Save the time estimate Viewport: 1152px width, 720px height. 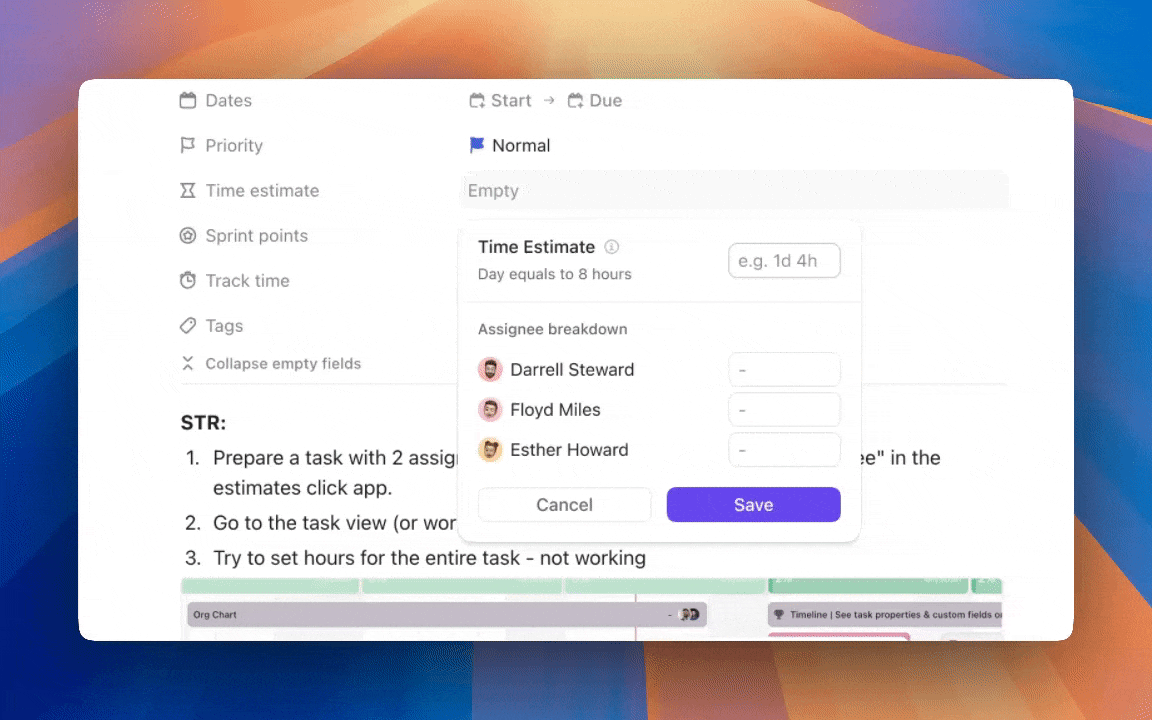coord(753,505)
